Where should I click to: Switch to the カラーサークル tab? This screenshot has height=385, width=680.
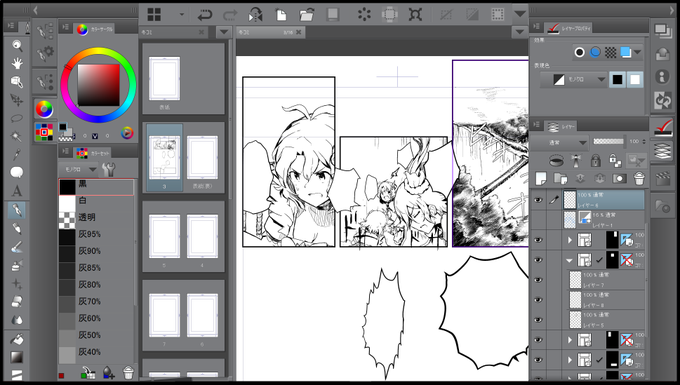[95, 29]
